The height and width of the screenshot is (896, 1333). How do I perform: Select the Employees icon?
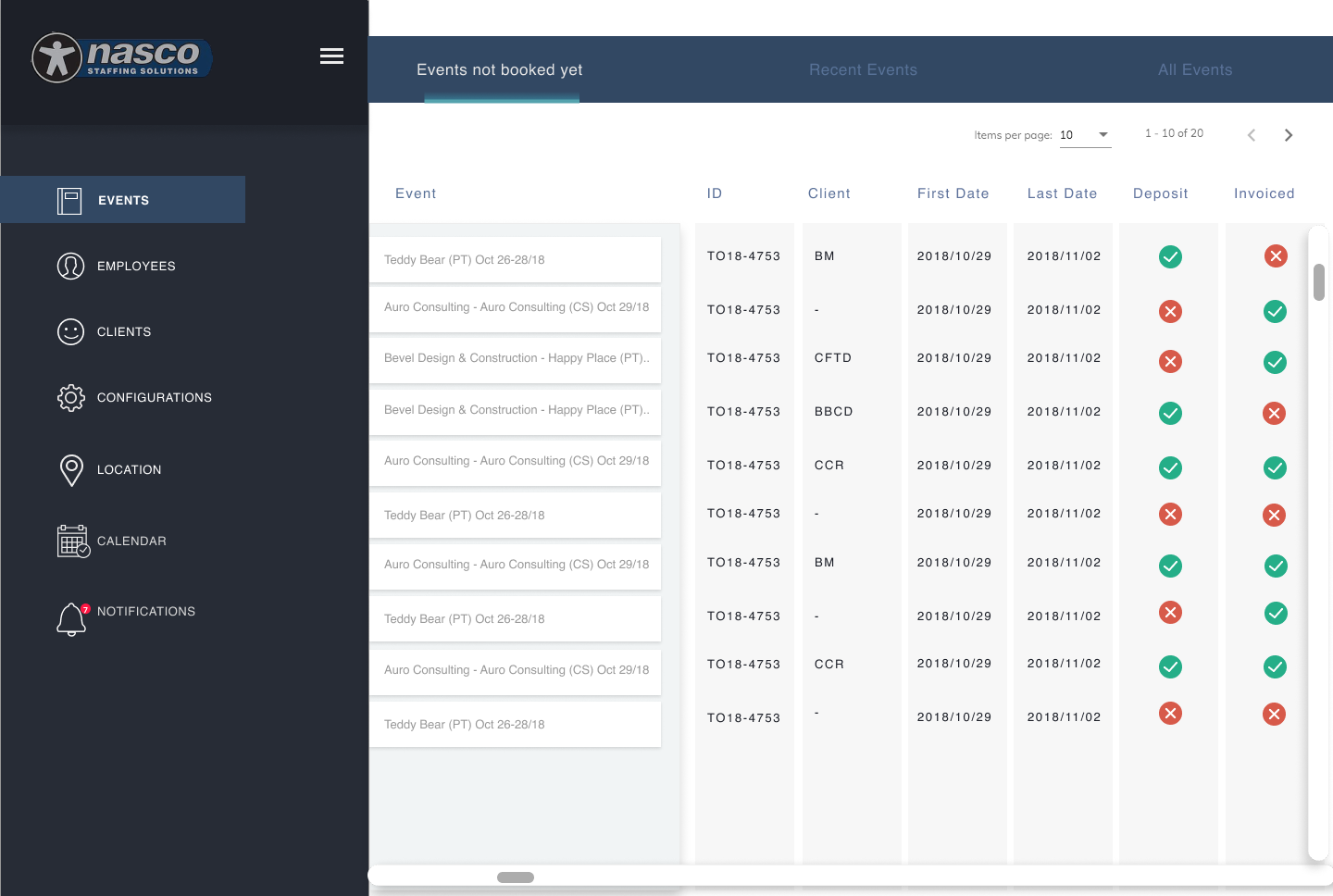point(71,266)
